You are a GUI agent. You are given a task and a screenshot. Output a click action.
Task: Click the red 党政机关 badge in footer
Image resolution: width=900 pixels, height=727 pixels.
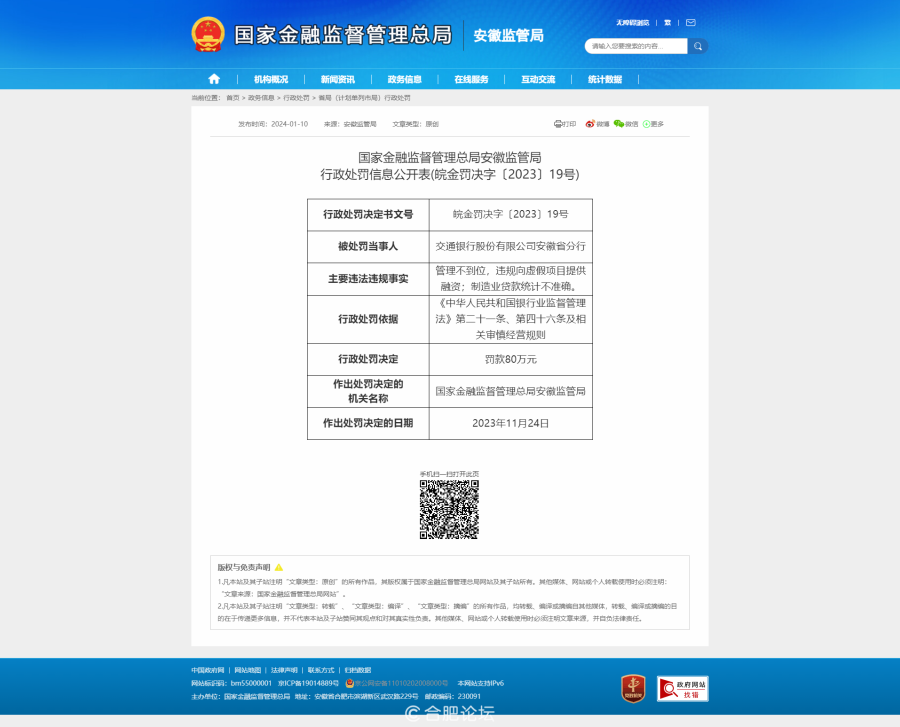click(633, 688)
